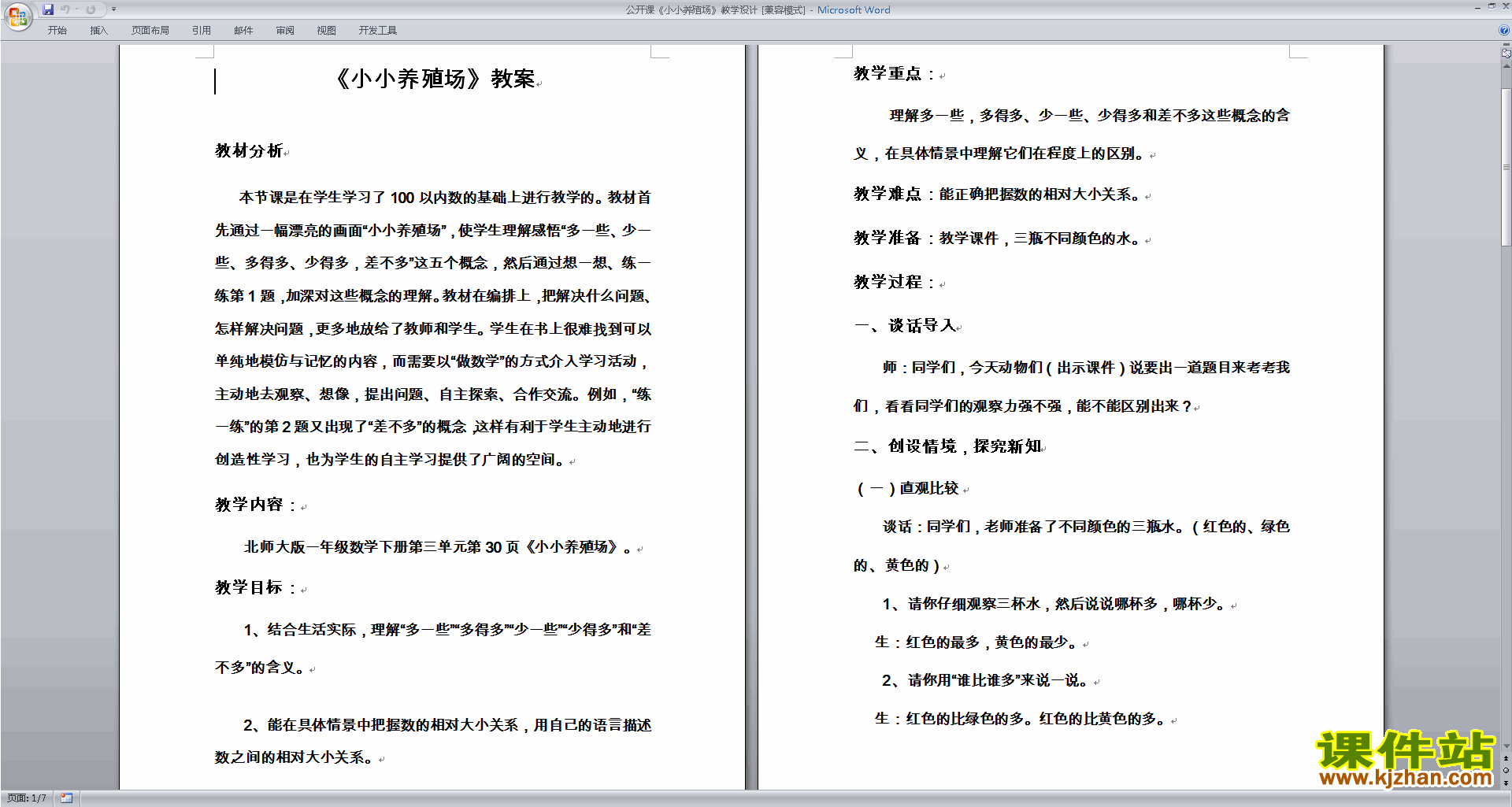Click the line starting 教学难点：
Viewport: 1512px width, 807px height.
[x=997, y=194]
